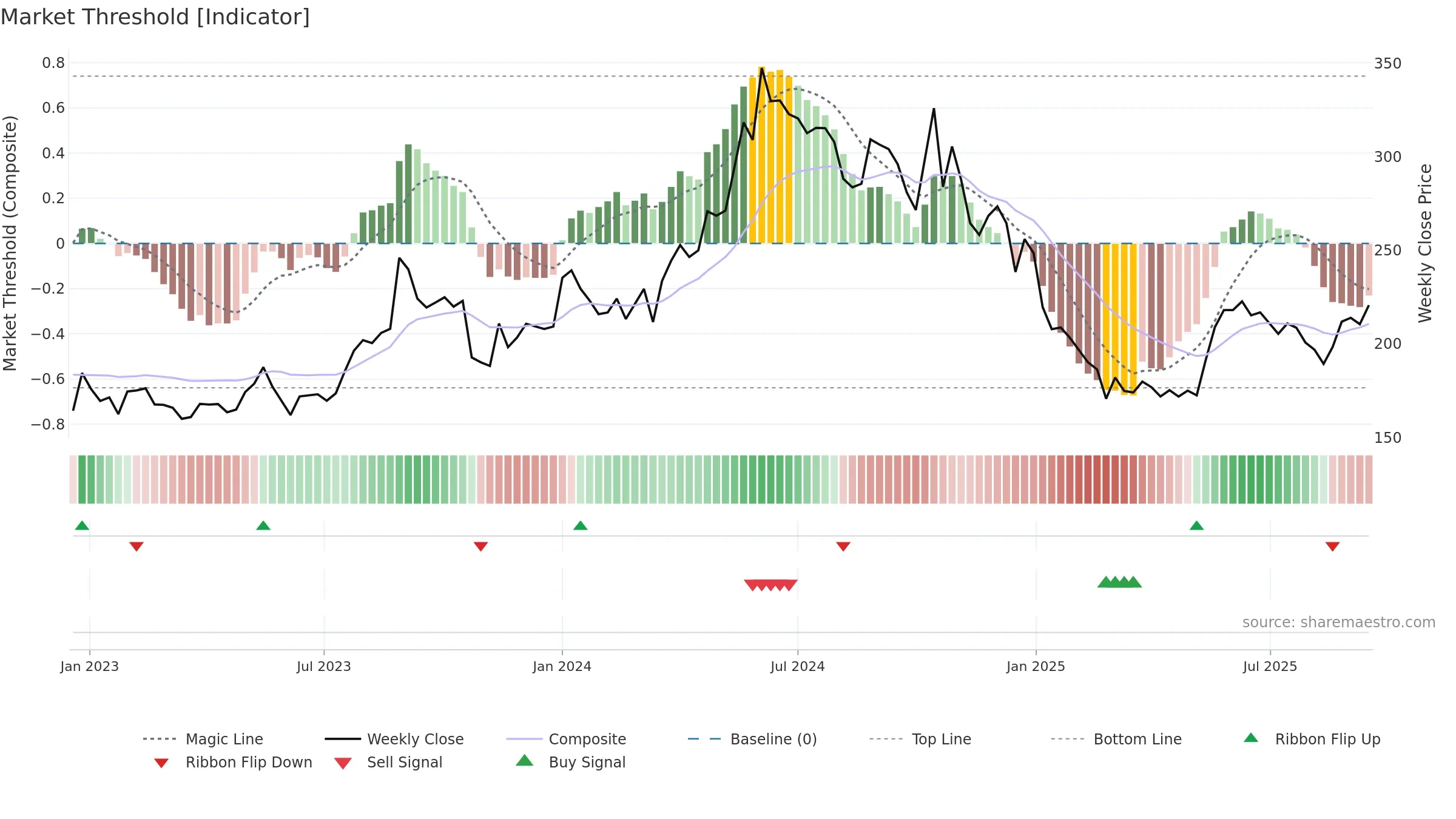1456x819 pixels.
Task: Click the −0.6 left axis tick
Action: point(48,379)
